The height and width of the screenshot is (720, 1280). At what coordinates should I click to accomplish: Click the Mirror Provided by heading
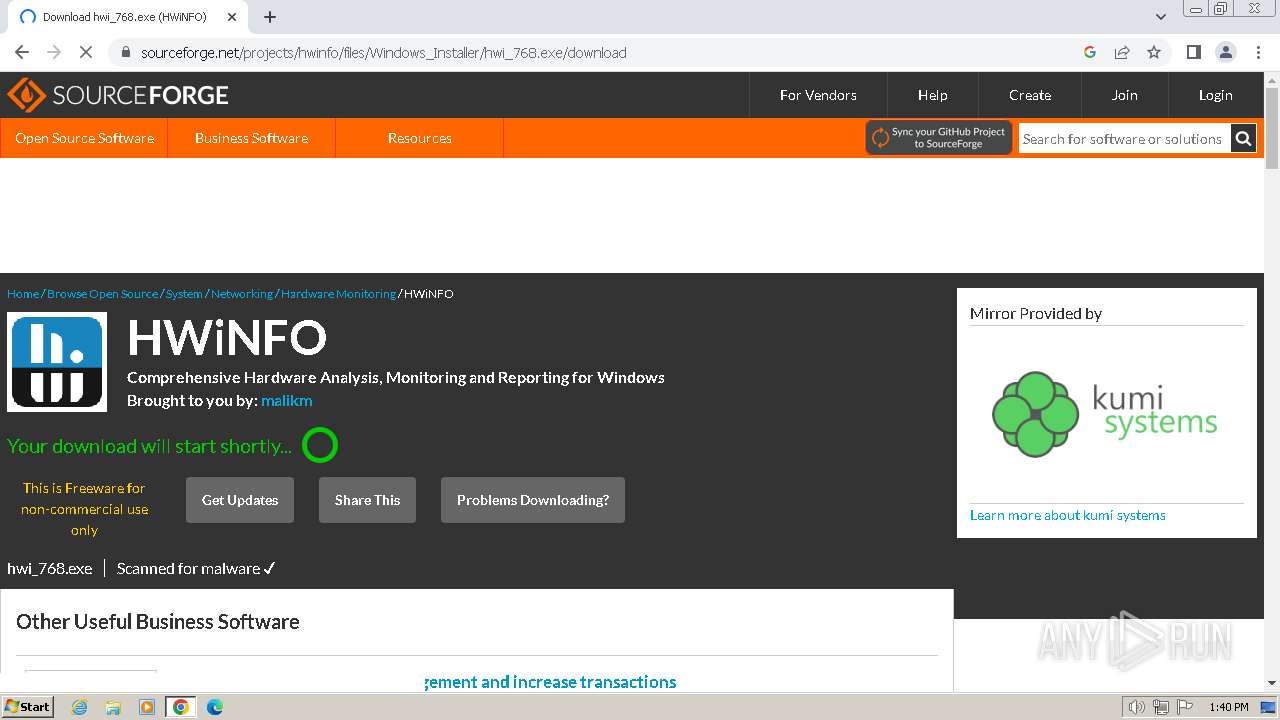[x=1036, y=313]
